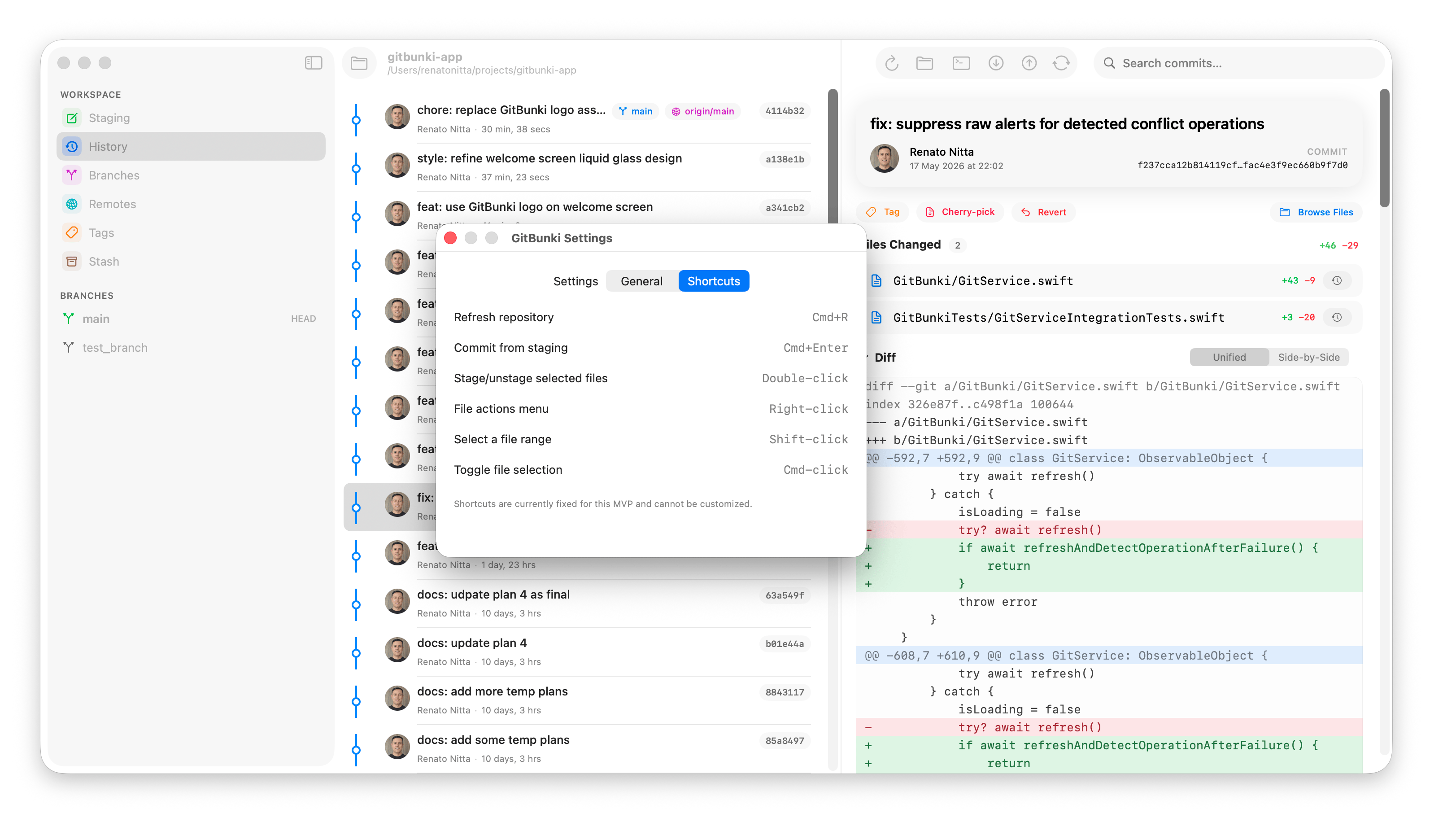The image size is (1456, 822).
Task: Click the GitService.swift file name
Action: coord(983,280)
